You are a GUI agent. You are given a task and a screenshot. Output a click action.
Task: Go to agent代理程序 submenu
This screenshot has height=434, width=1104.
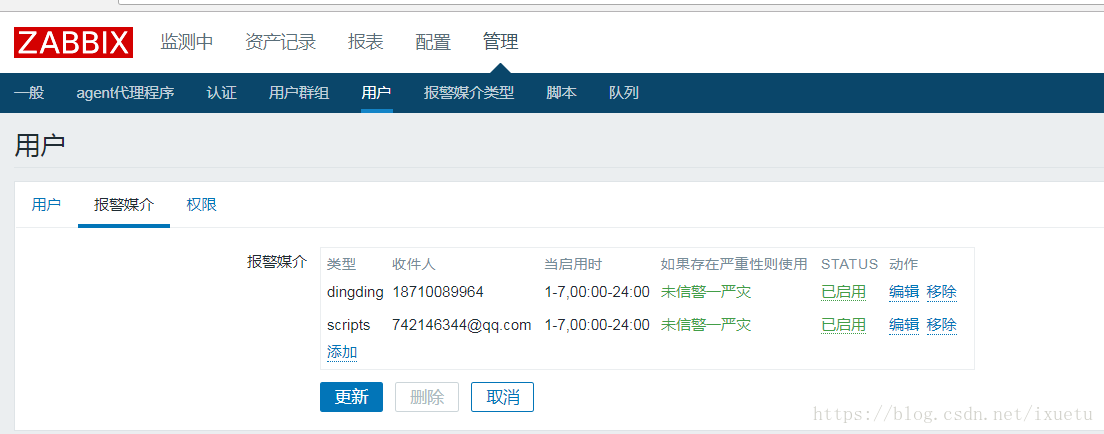coord(125,92)
